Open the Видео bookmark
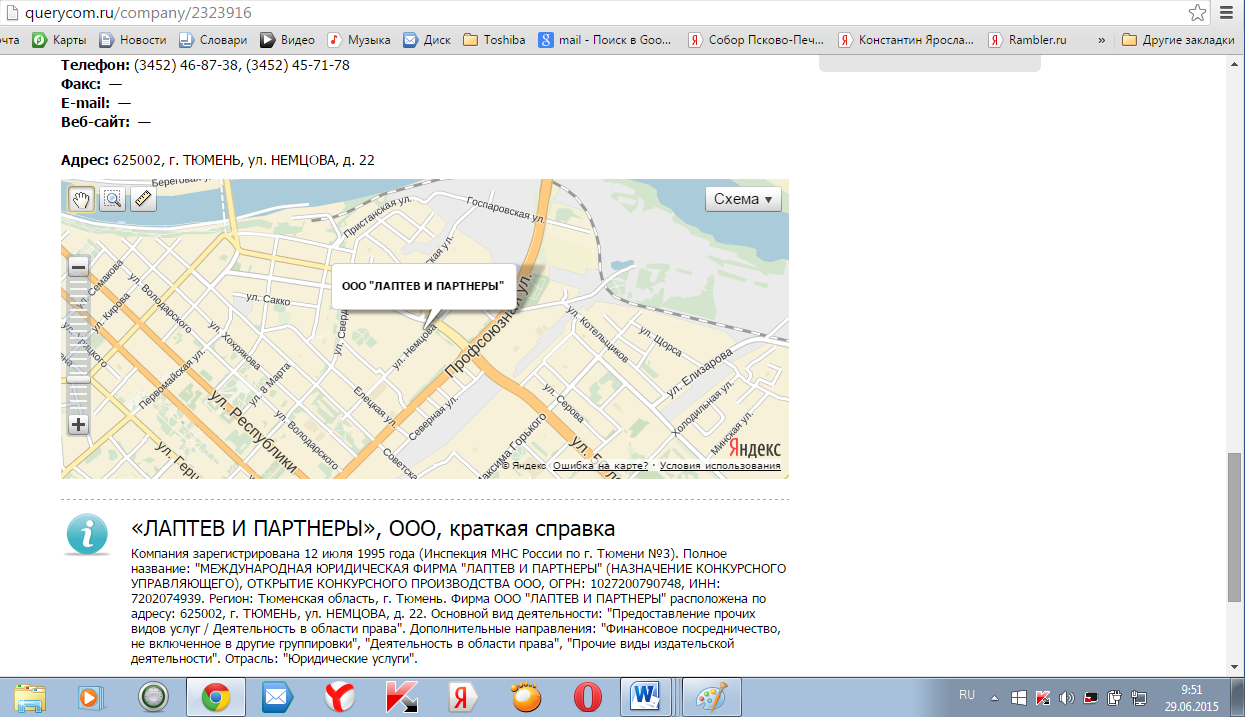The width and height of the screenshot is (1245, 717). 287,41
